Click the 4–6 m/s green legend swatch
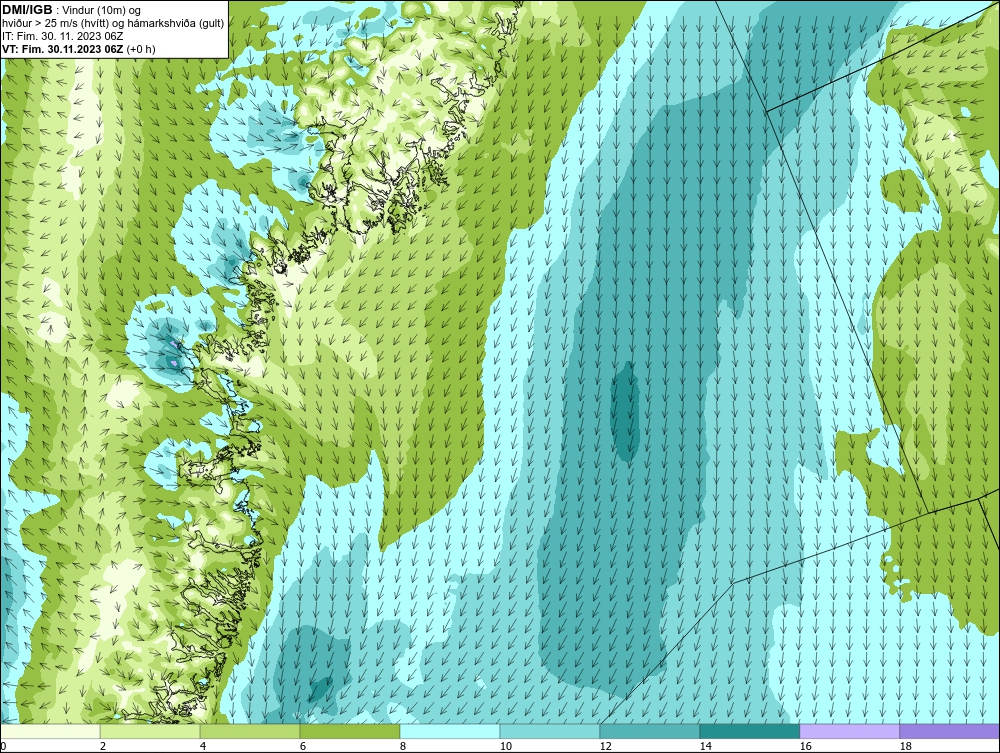Image resolution: width=1000 pixels, height=753 pixels. [250, 731]
